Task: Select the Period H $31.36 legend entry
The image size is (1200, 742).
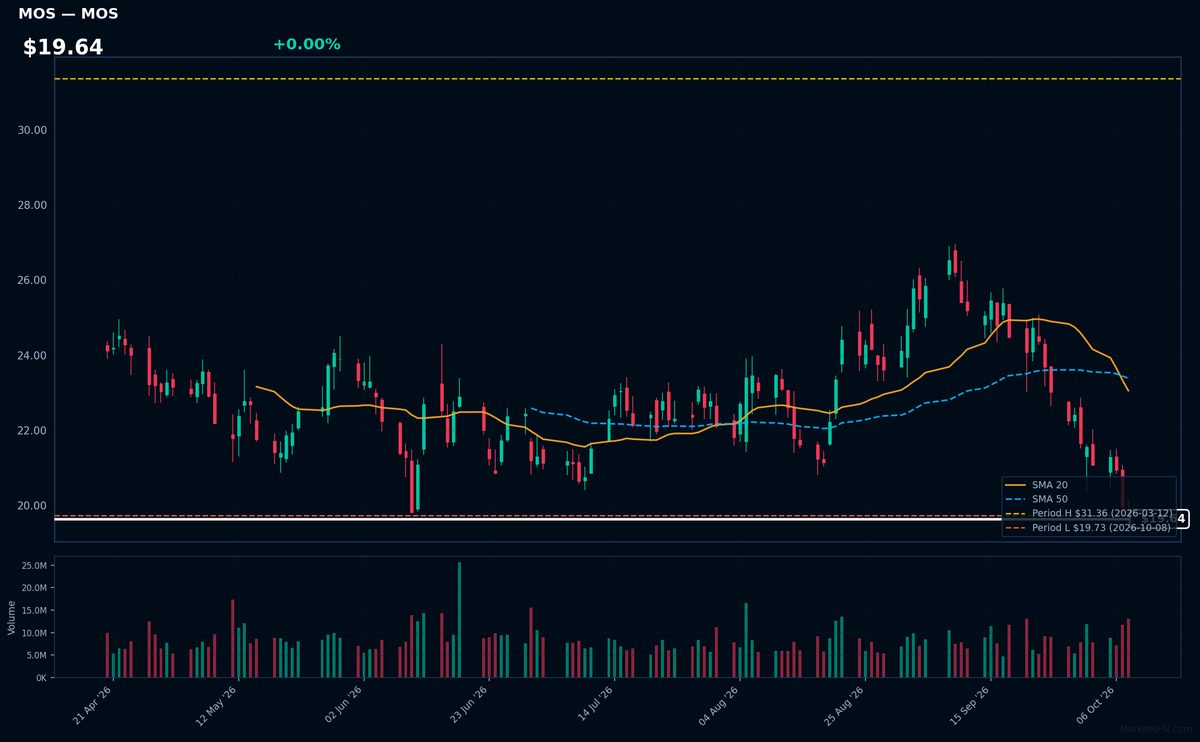Action: coord(1089,513)
